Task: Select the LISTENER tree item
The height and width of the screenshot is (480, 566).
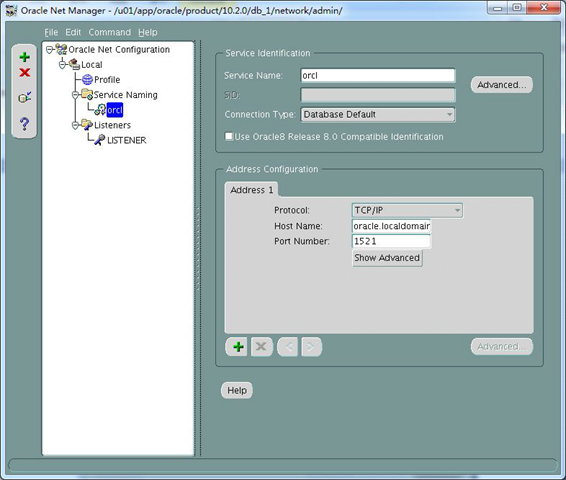Action: tap(127, 140)
